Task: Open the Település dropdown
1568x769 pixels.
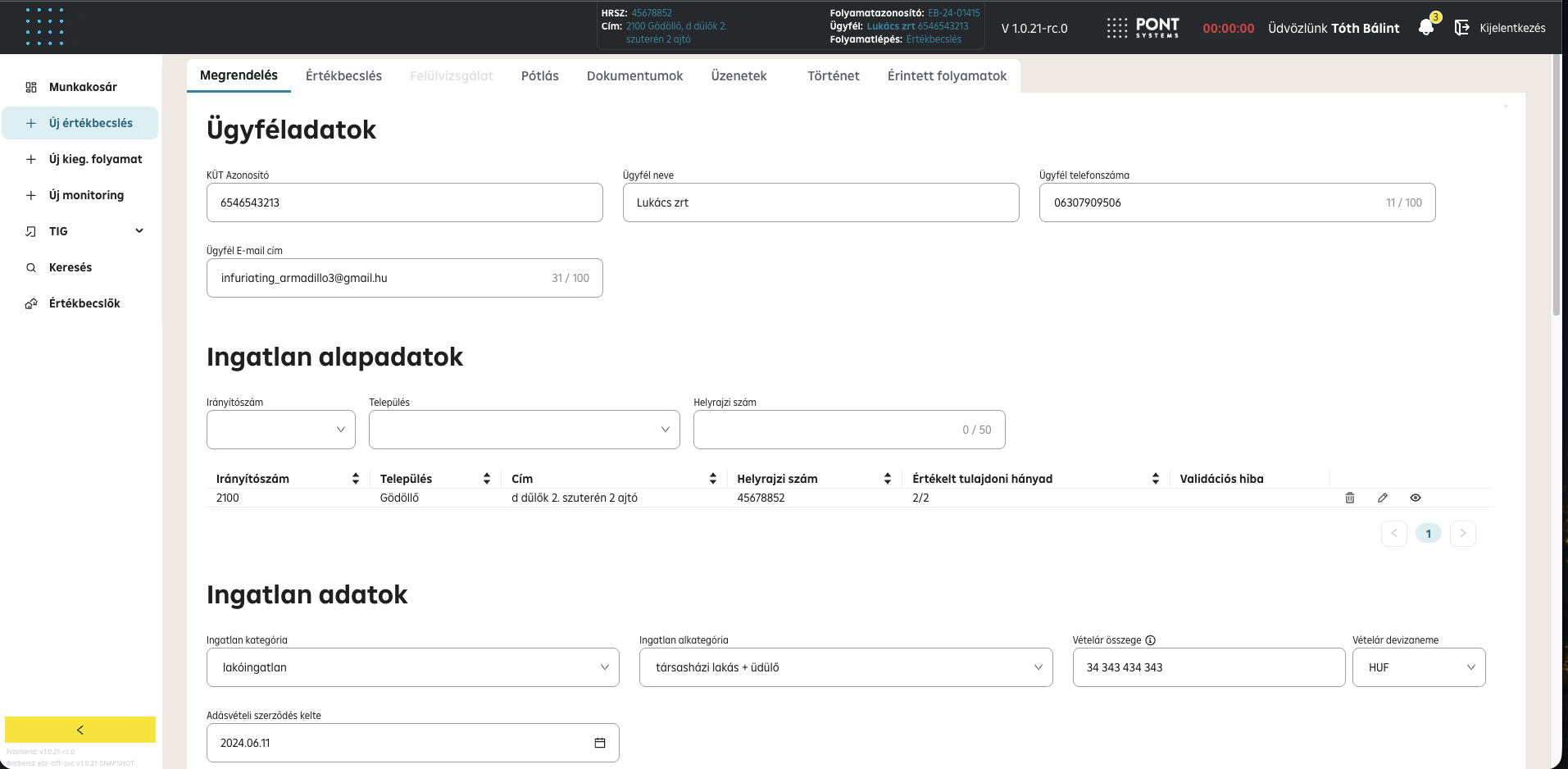Action: (524, 430)
